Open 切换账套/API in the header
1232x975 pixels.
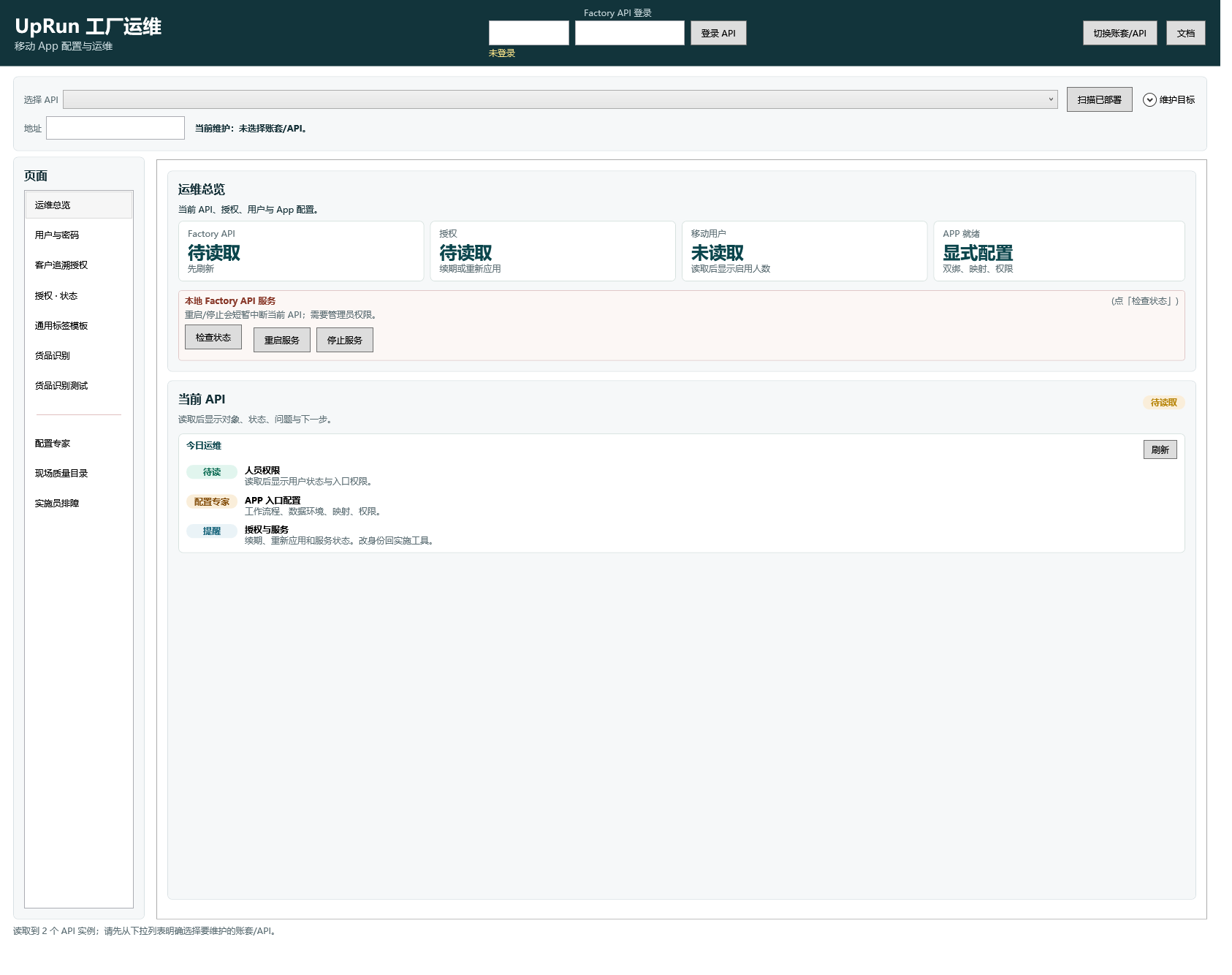tap(1119, 33)
